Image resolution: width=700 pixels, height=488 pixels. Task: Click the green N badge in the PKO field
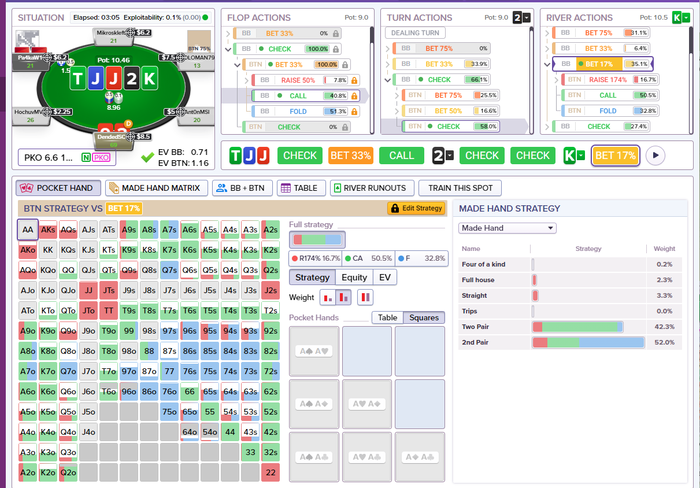pyautogui.click(x=86, y=157)
